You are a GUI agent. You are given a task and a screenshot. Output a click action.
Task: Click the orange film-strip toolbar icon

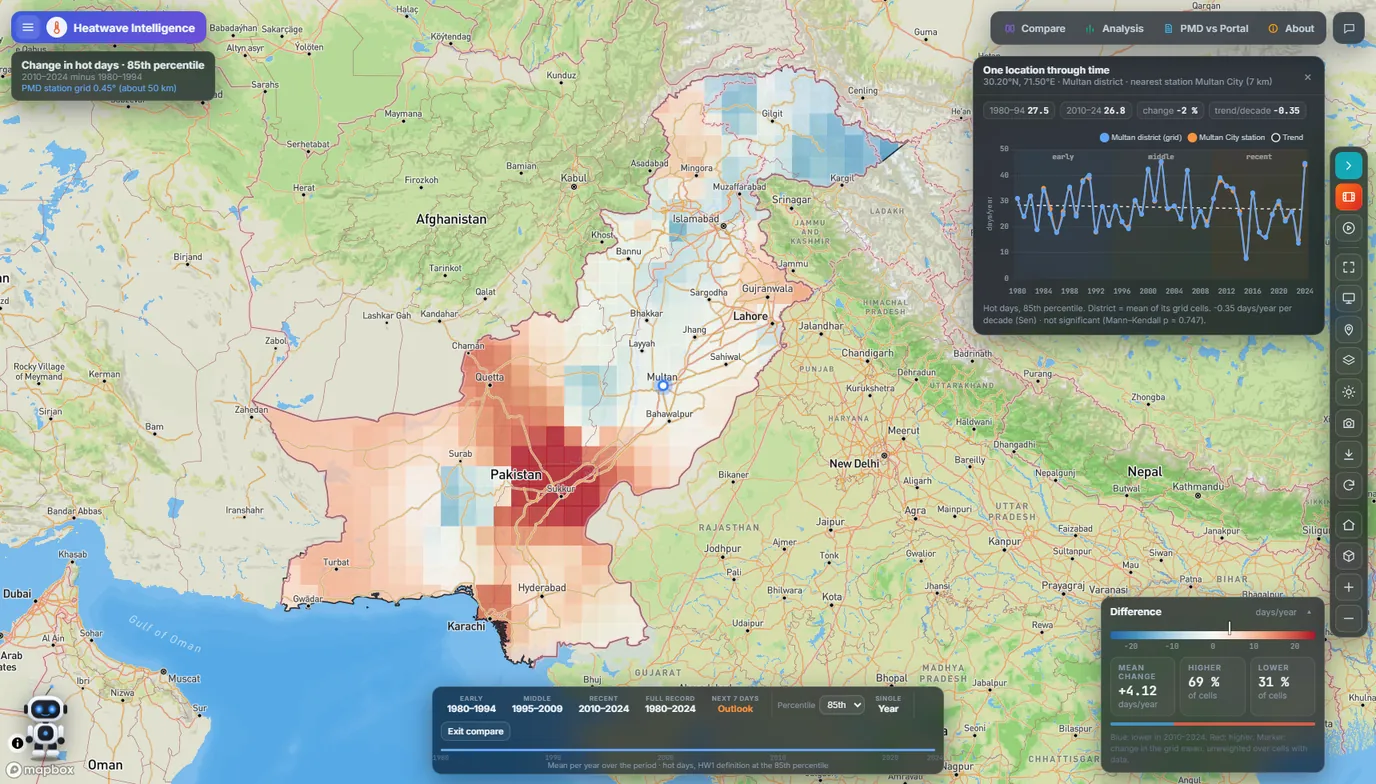(1349, 197)
